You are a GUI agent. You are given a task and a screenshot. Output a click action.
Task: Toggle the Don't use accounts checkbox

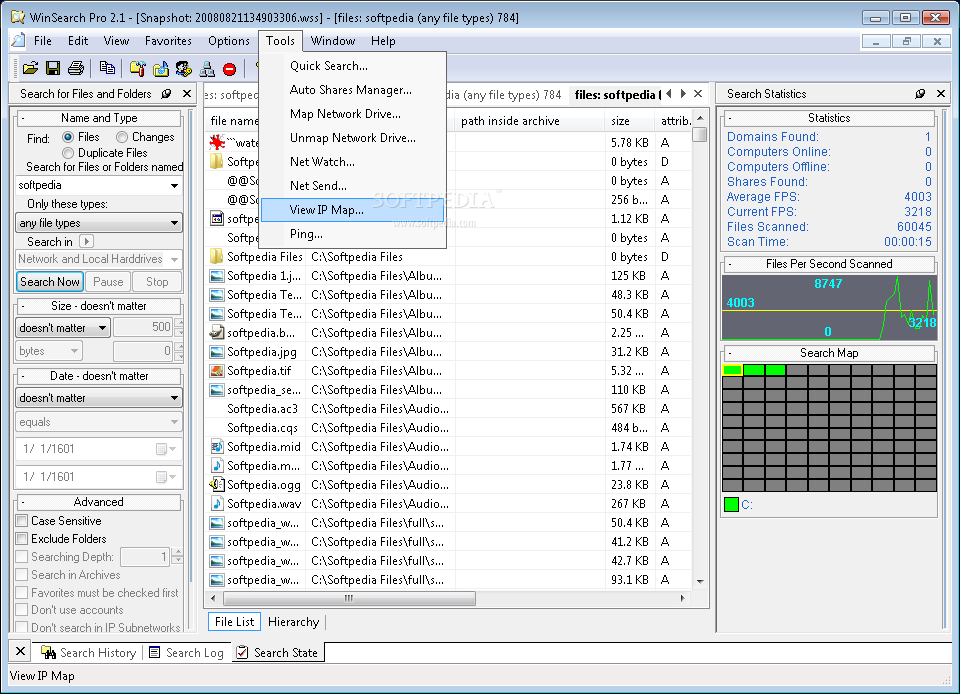pyautogui.click(x=22, y=610)
